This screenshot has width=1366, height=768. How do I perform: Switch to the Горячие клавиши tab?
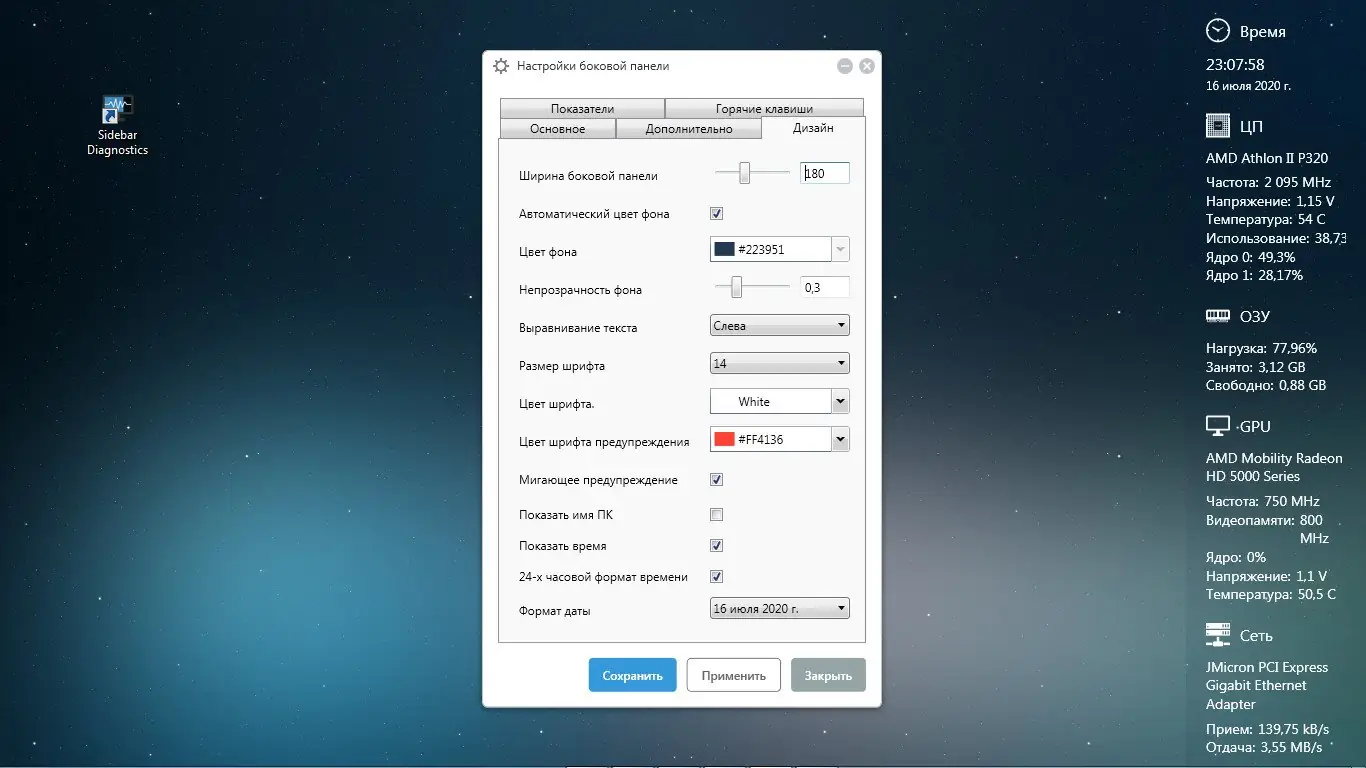pos(764,108)
